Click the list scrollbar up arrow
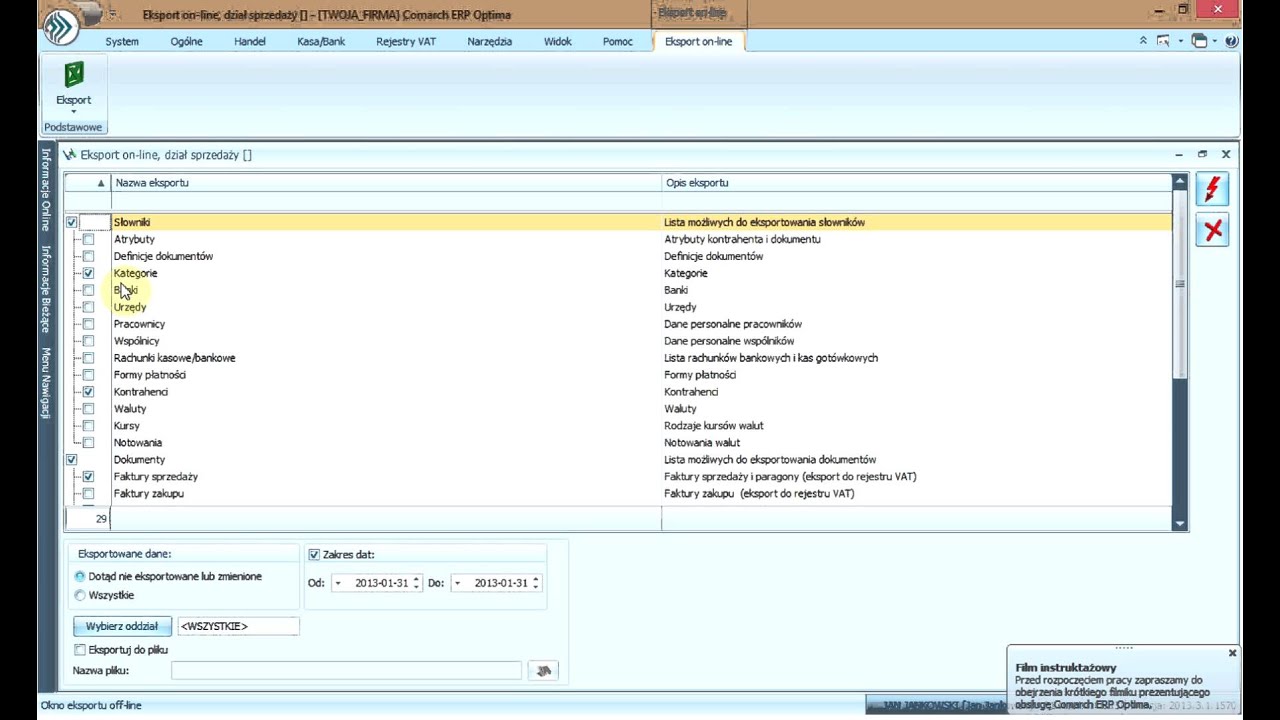The width and height of the screenshot is (1280, 720). coord(1180,182)
